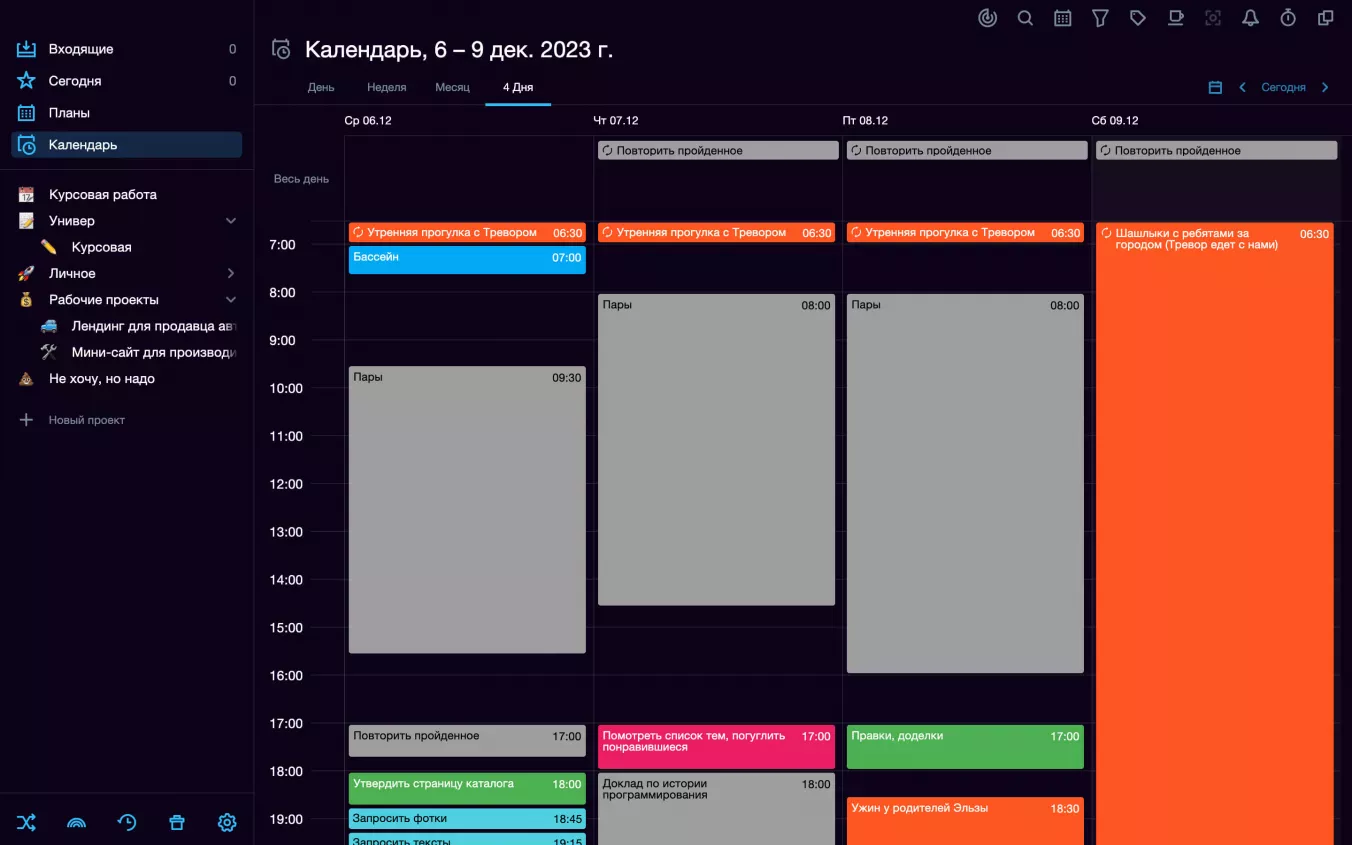Click the star icon next to Сегодня
Image resolution: width=1352 pixels, height=845 pixels.
tap(27, 81)
